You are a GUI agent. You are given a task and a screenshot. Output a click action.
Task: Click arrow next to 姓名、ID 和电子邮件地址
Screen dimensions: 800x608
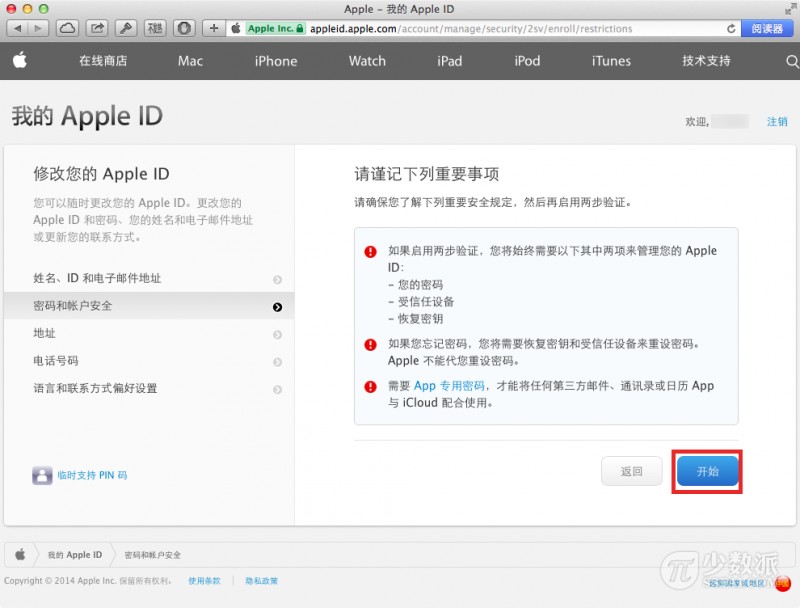tap(278, 280)
